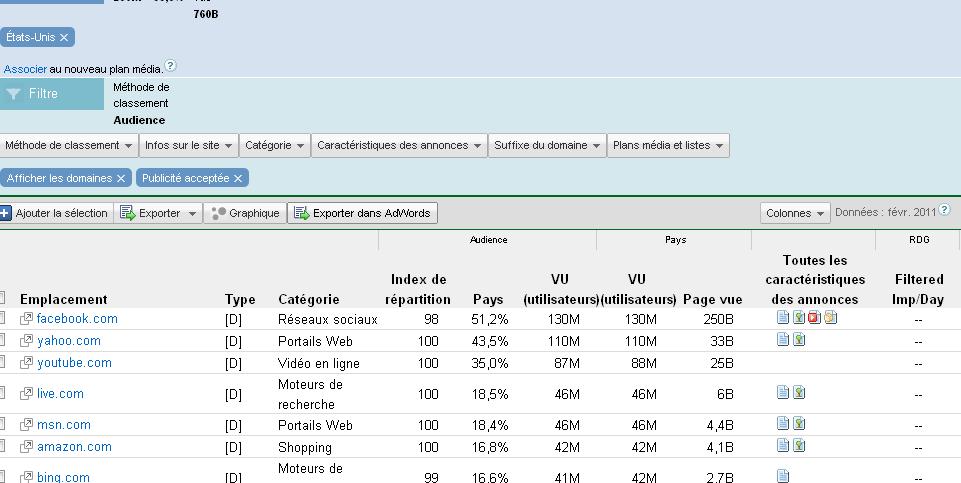The height and width of the screenshot is (483, 961).
Task: Click text ad icon in amazon.com row
Action: (783, 444)
